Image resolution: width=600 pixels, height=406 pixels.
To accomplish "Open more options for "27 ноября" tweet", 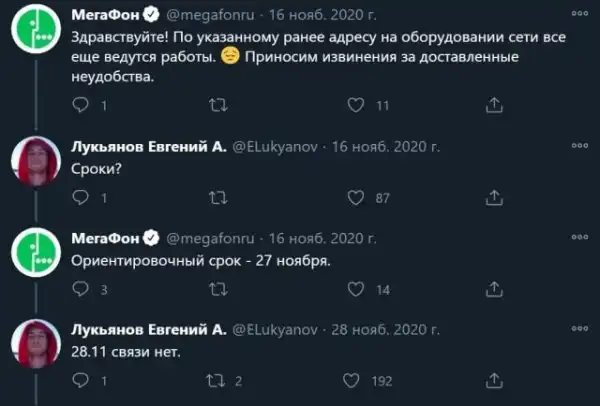I will tap(578, 237).
